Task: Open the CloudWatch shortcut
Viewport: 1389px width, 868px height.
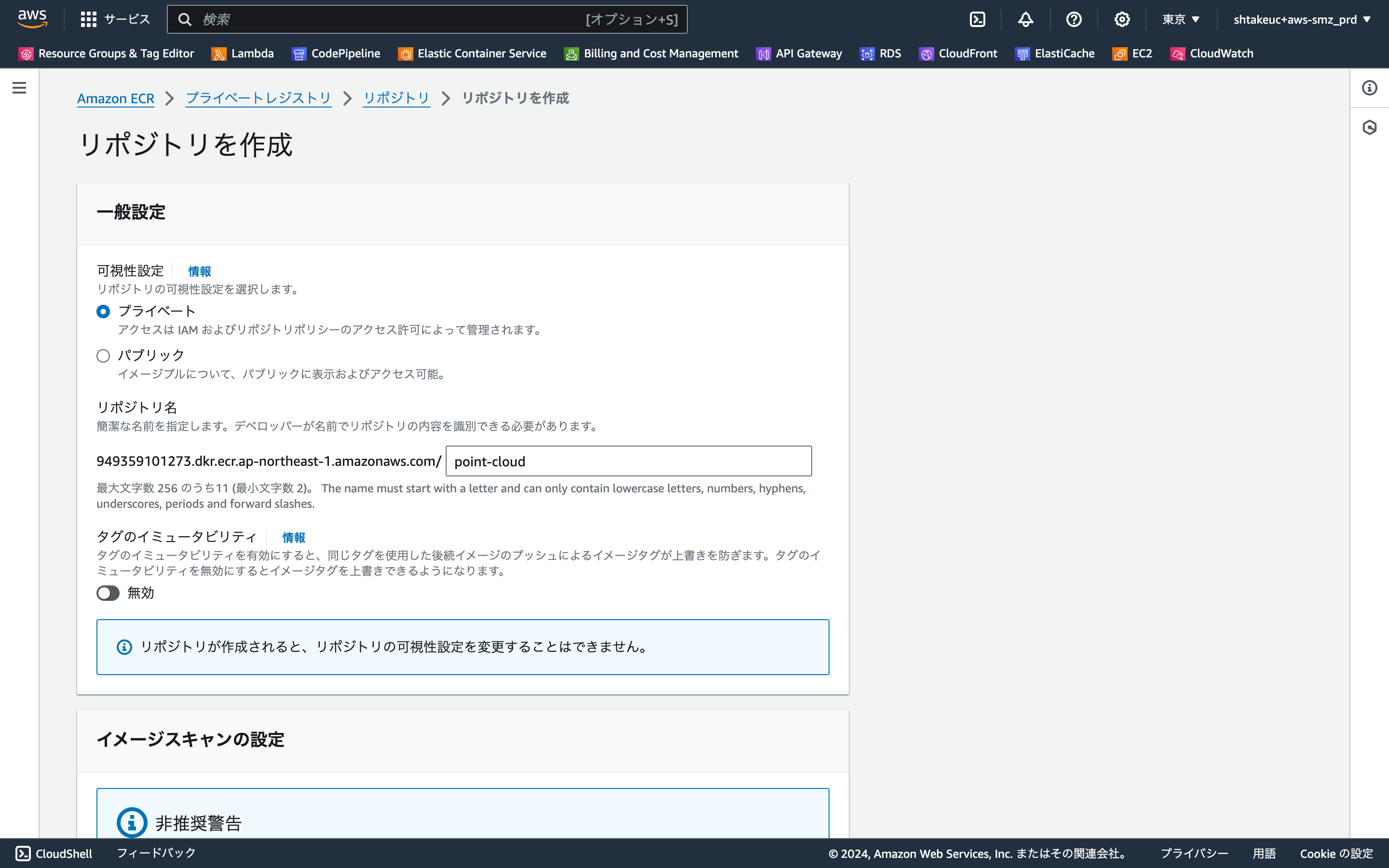Action: click(x=1212, y=54)
